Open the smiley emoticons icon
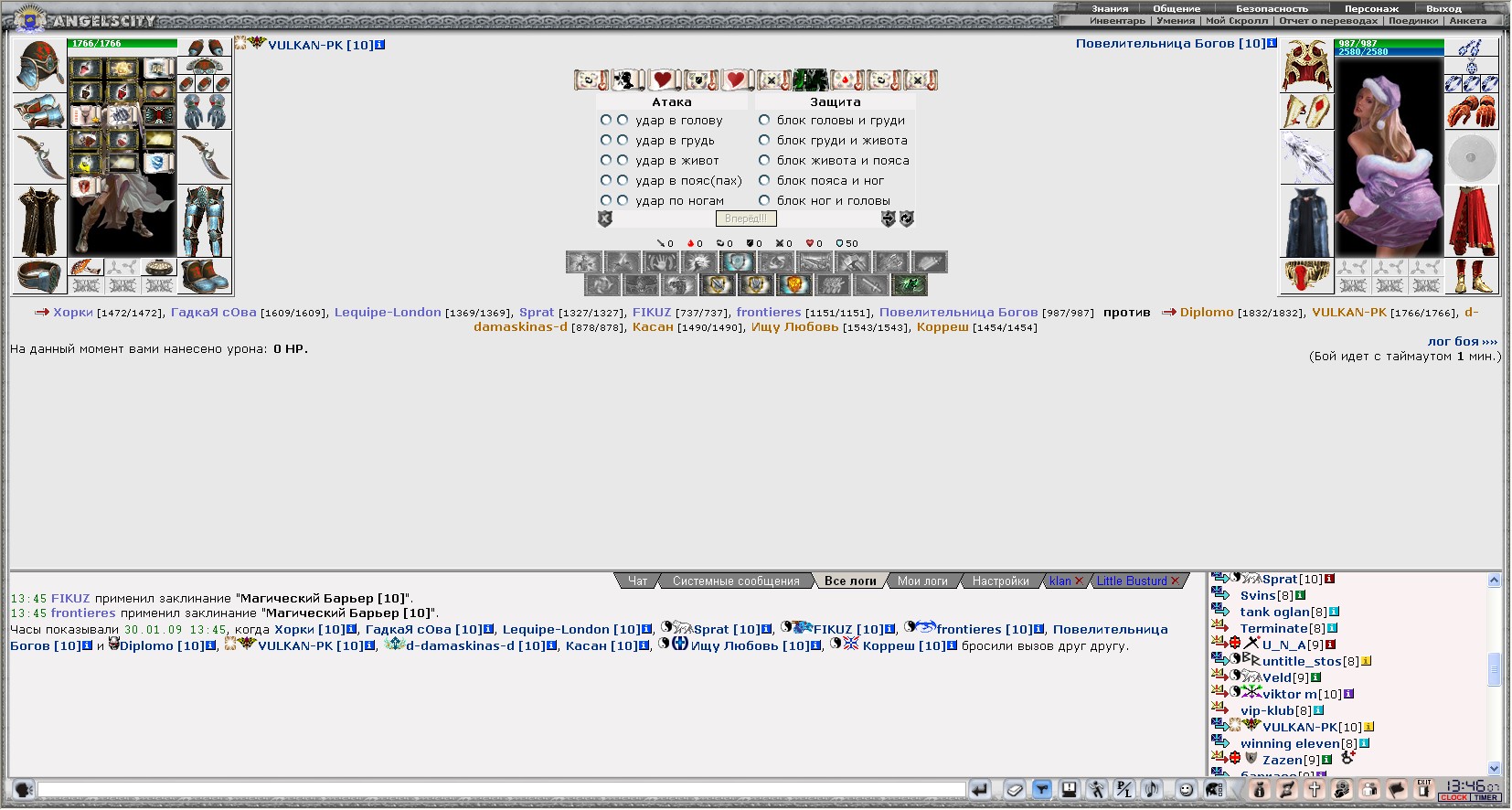1512x810 pixels. click(1186, 789)
